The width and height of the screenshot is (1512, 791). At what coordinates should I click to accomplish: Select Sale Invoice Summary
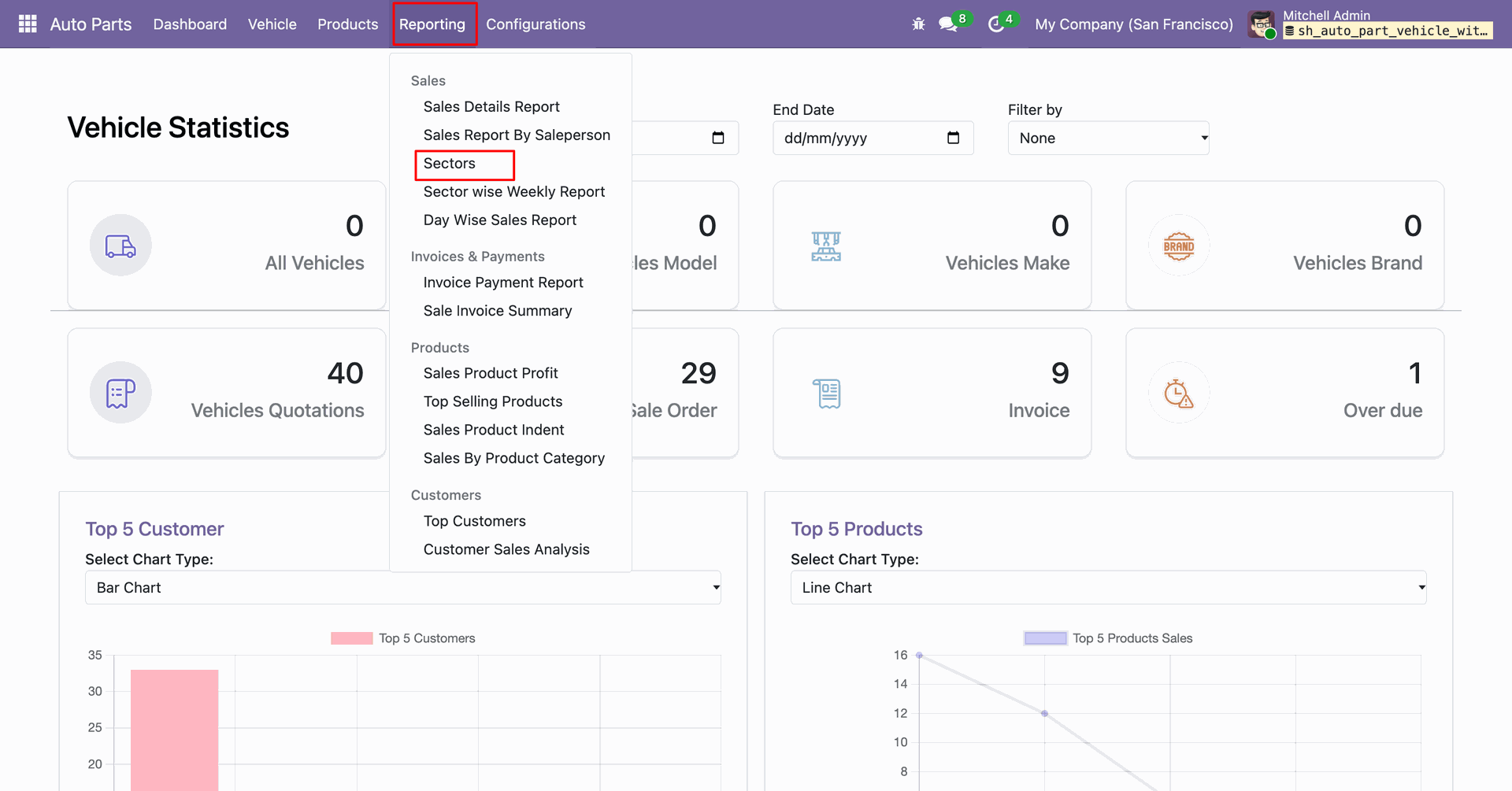coord(498,310)
